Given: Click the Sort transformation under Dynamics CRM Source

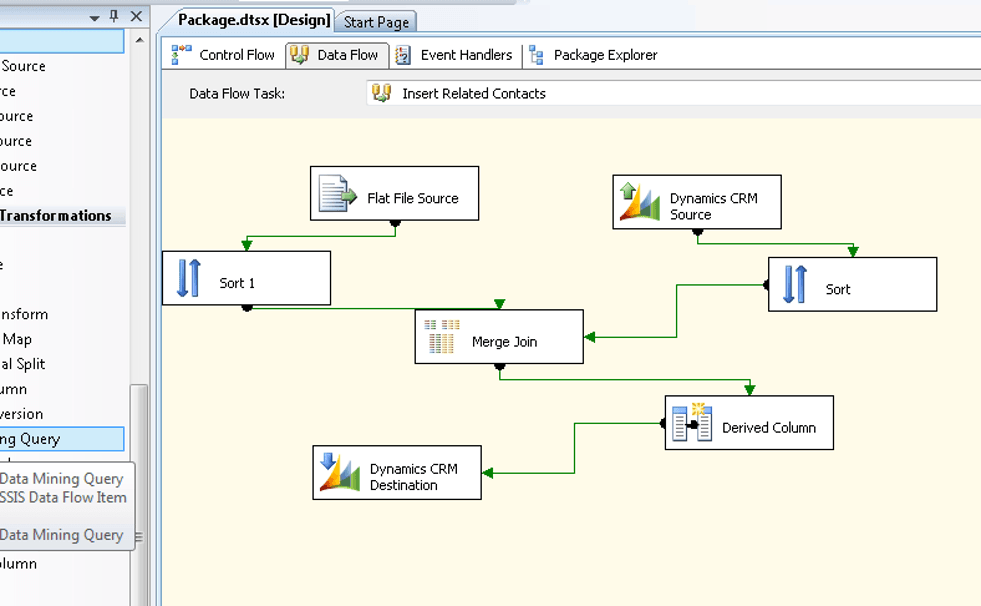Looking at the screenshot, I should [x=852, y=285].
